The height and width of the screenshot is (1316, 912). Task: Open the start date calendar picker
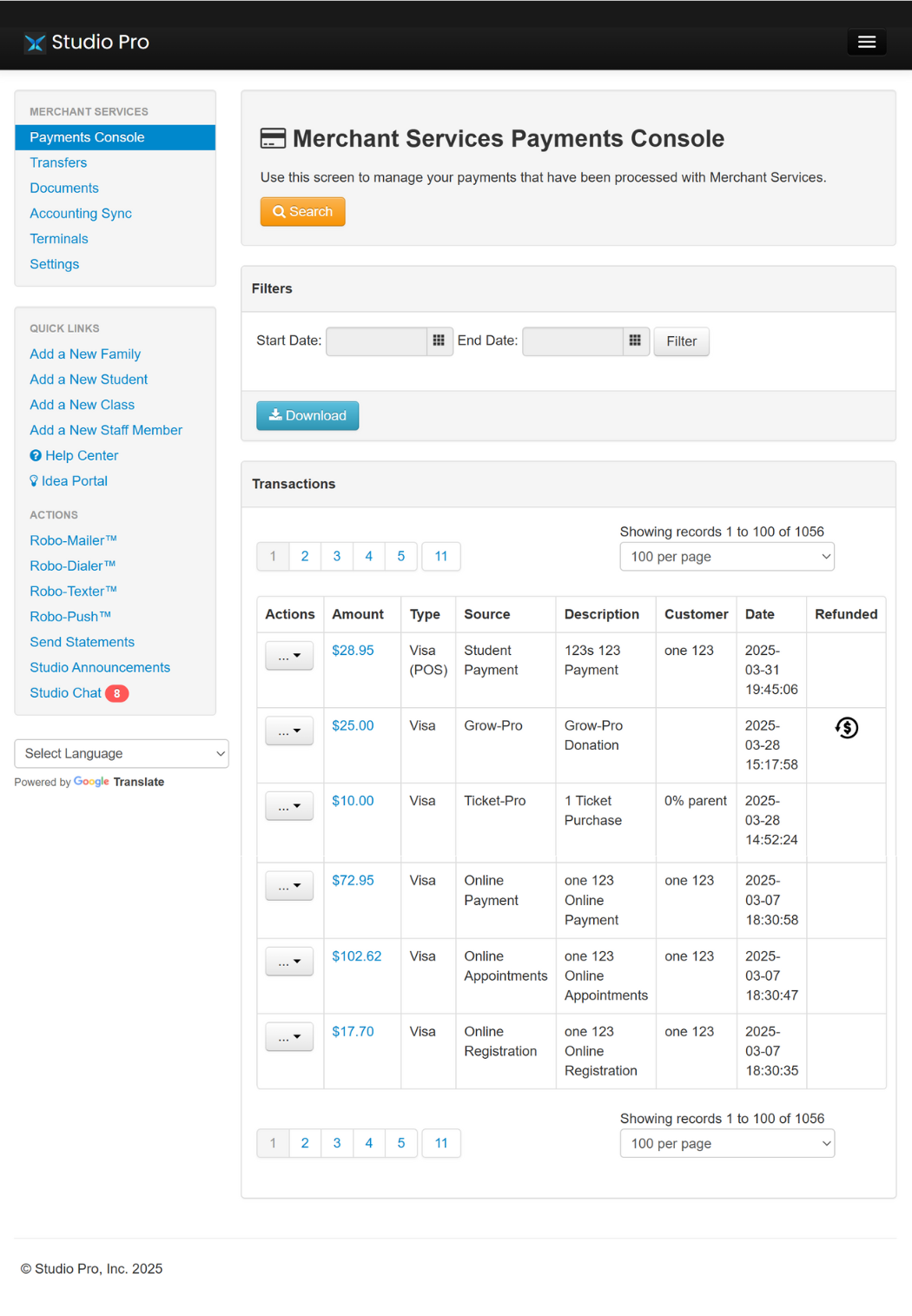441,341
